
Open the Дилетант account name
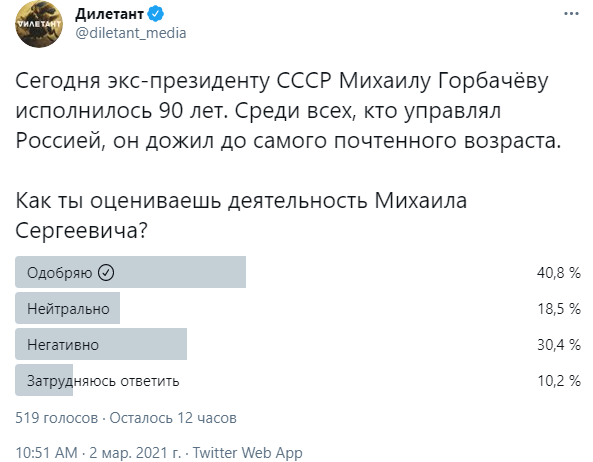tap(109, 14)
